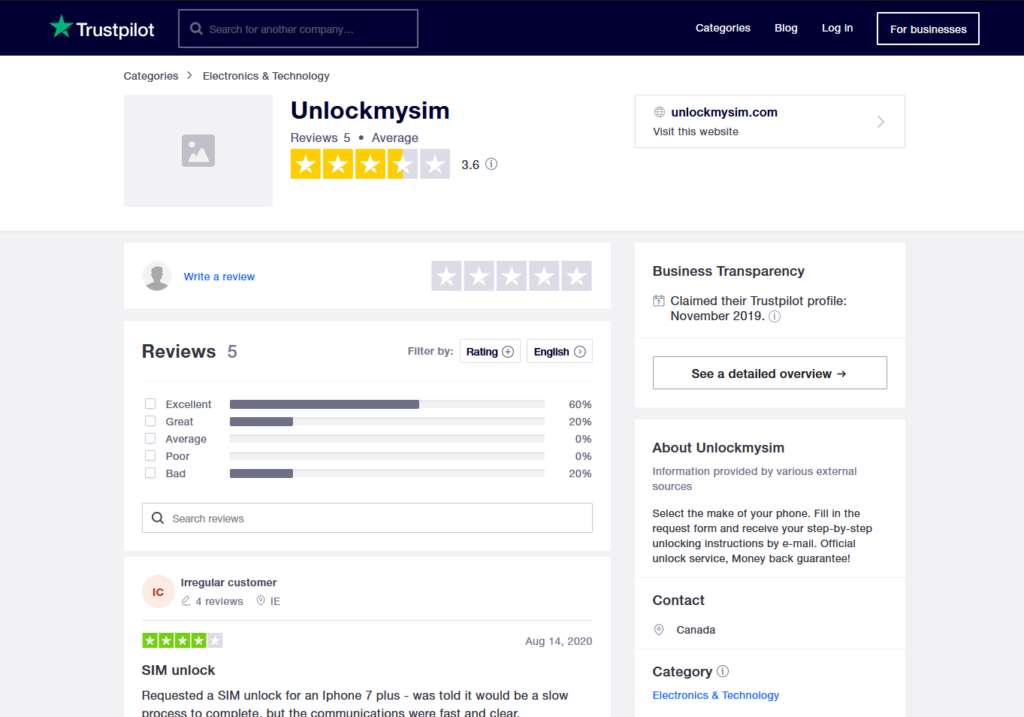
Task: Click the magnifier icon in Search reviews
Action: [x=158, y=518]
